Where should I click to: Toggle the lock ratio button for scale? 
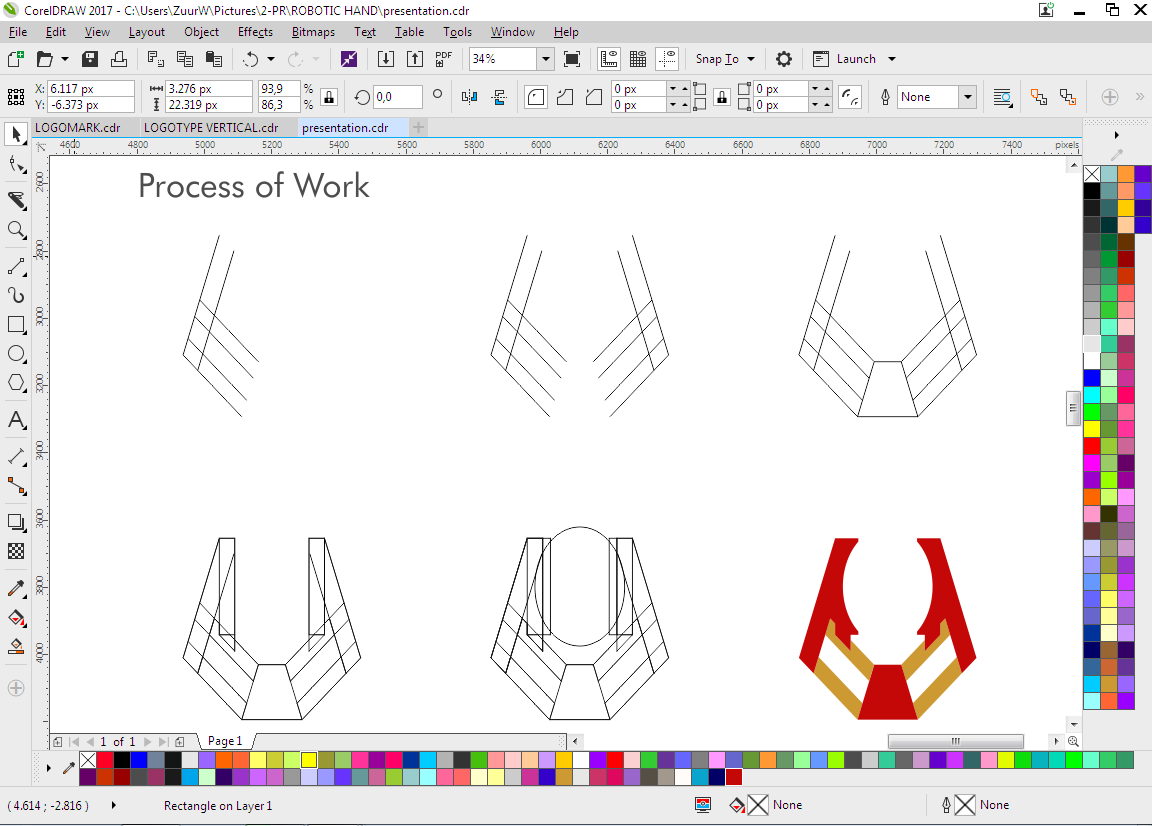[329, 96]
